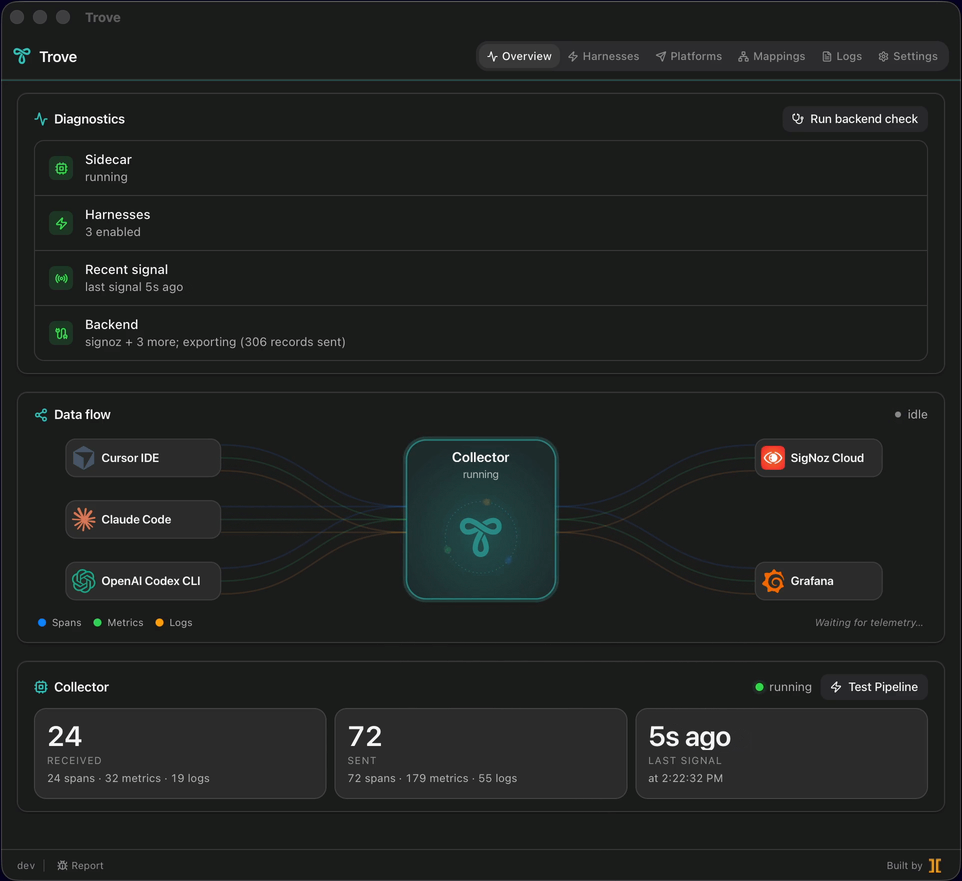Click the green running status dot
The width and height of the screenshot is (962, 881).
[x=760, y=687]
